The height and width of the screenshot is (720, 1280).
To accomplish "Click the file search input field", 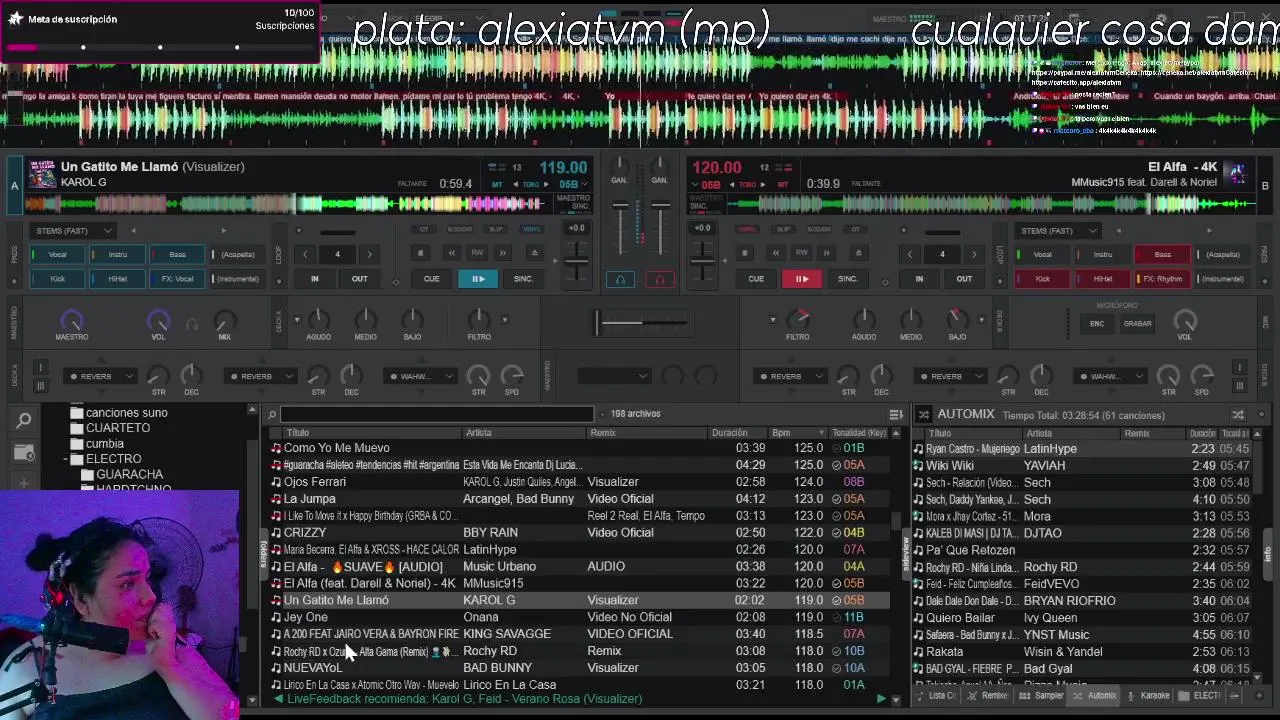I will pyautogui.click(x=437, y=414).
